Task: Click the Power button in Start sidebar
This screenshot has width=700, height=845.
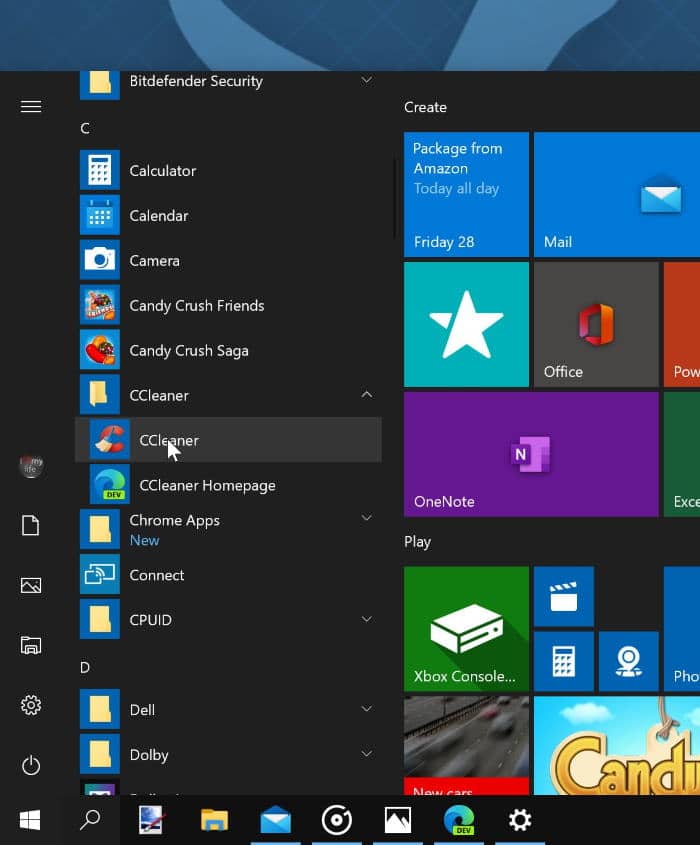Action: [31, 765]
